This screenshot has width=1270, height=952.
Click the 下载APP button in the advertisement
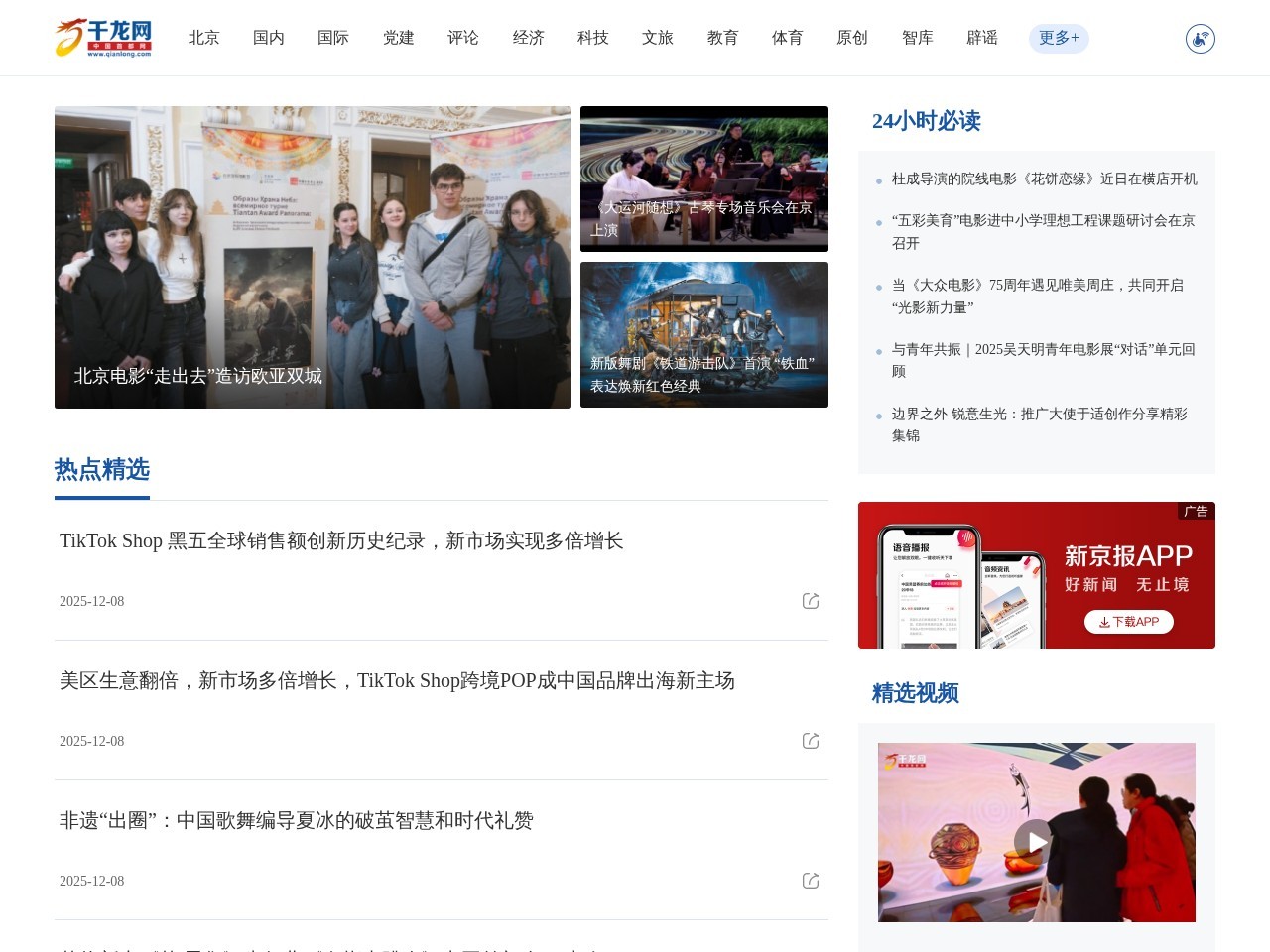click(1128, 622)
